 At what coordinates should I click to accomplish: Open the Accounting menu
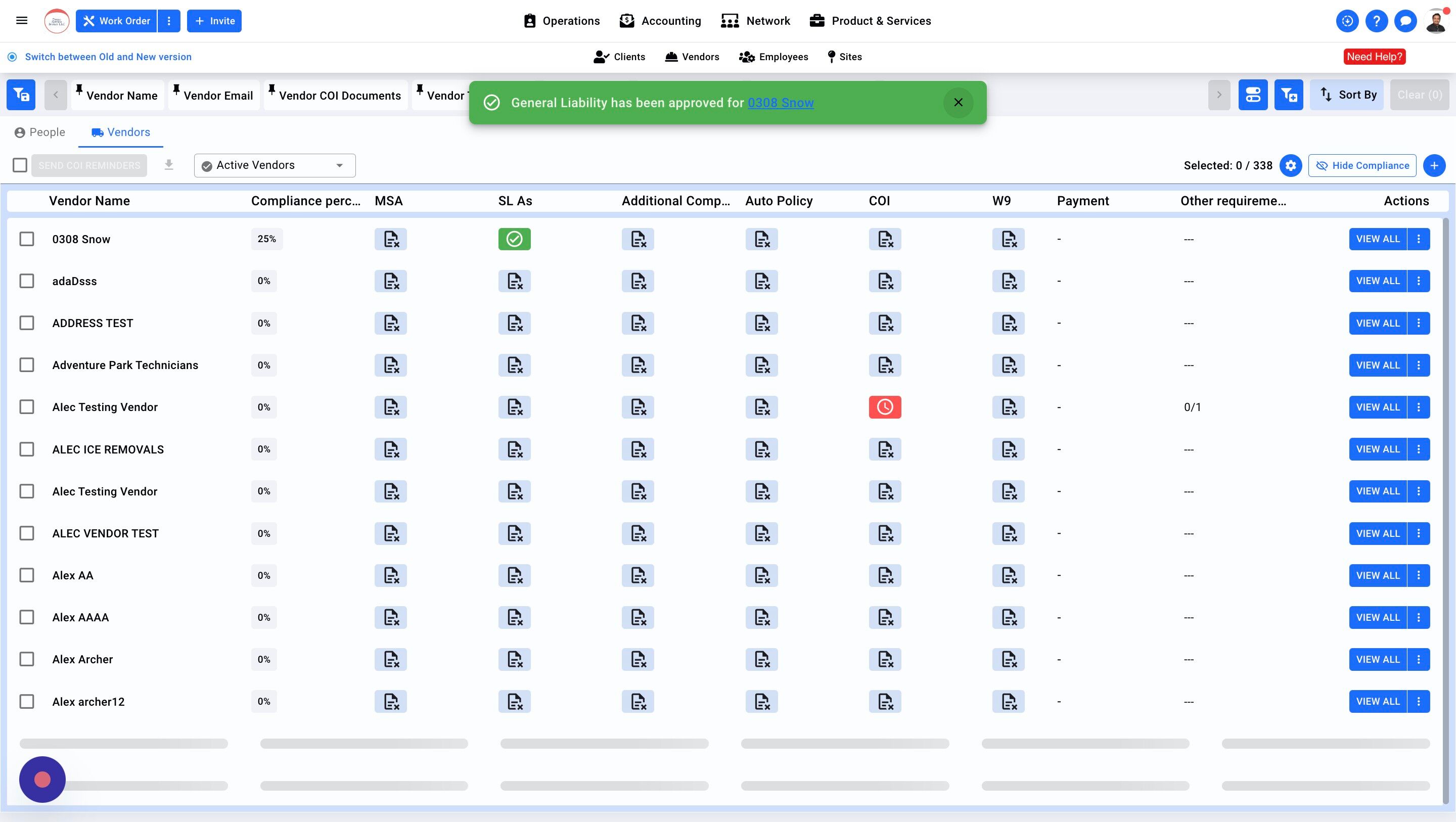[660, 21]
